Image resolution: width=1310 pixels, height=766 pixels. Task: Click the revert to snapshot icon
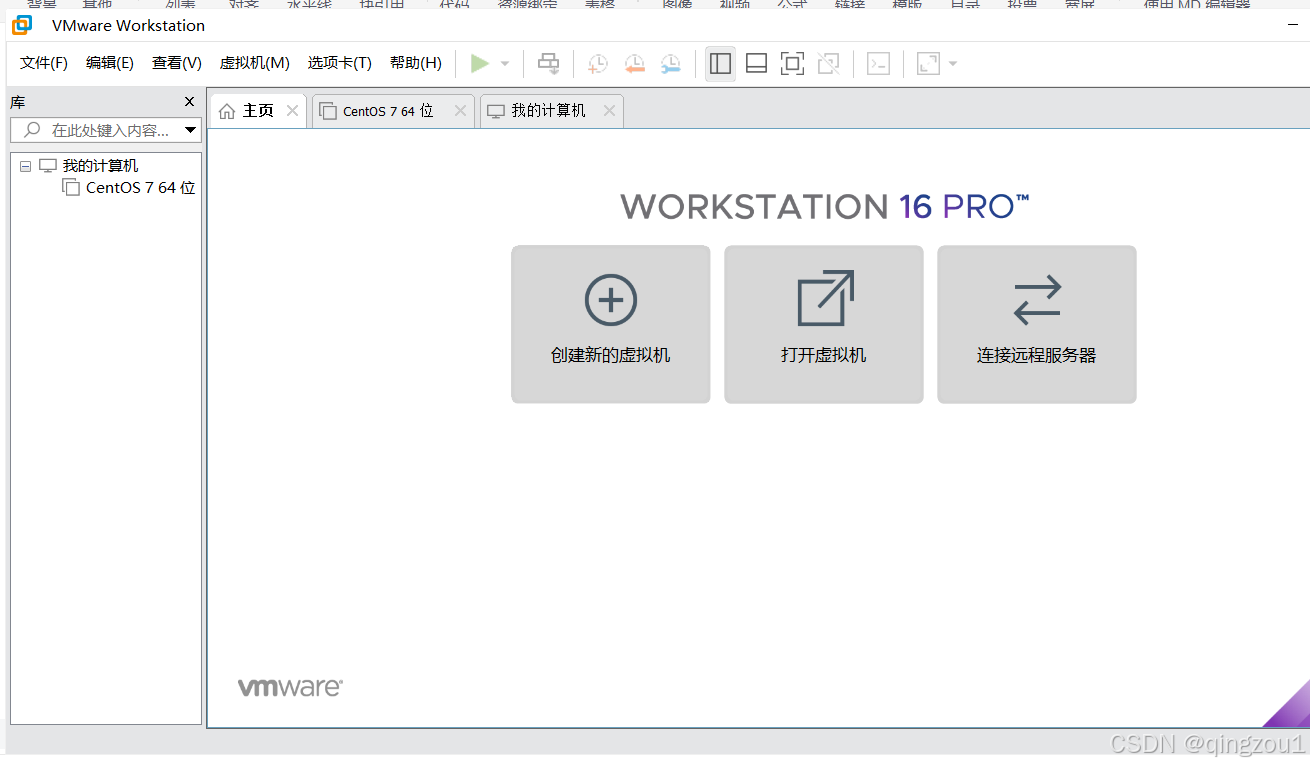(x=634, y=64)
